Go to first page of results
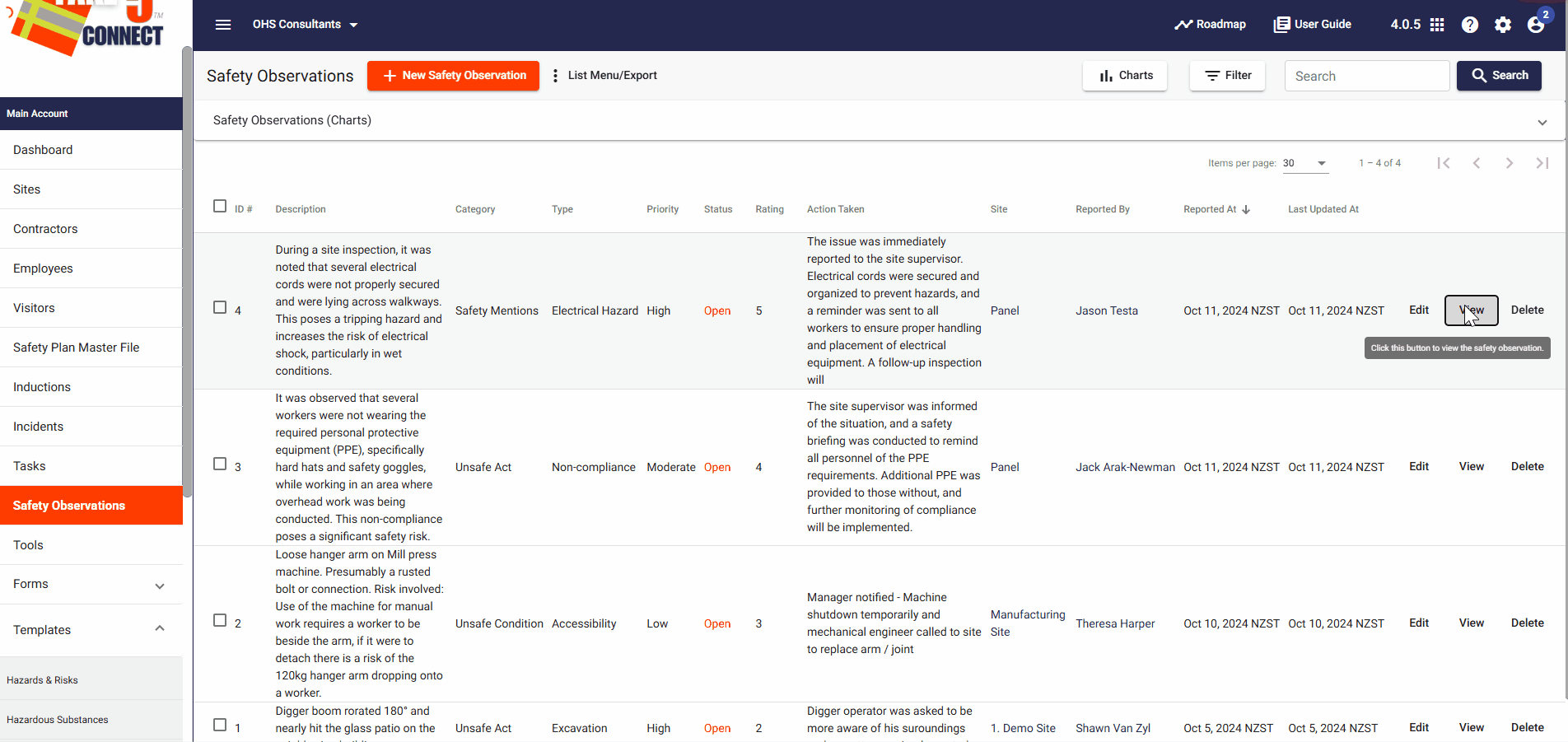The image size is (1568, 742). pos(1444,163)
